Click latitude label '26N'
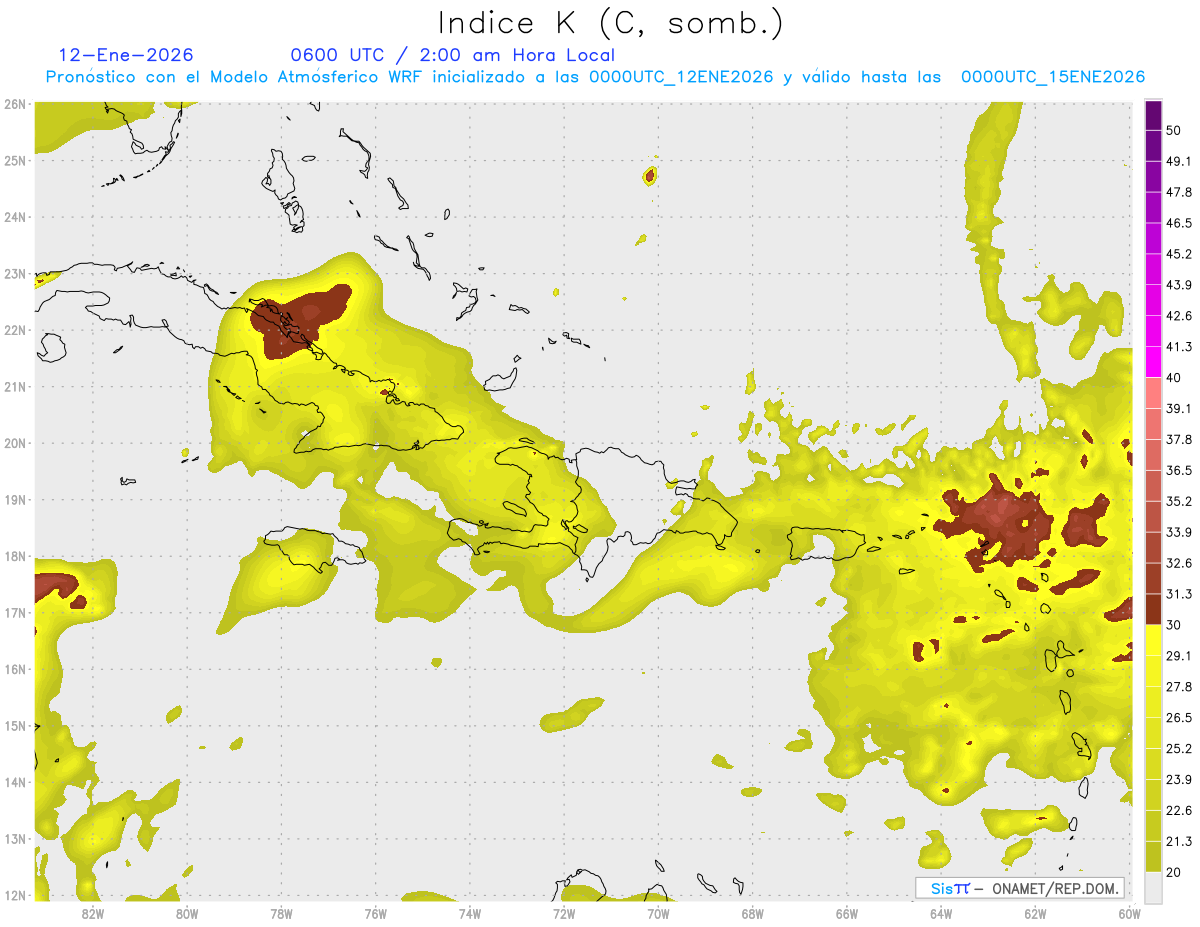1200x927 pixels. coord(15,104)
